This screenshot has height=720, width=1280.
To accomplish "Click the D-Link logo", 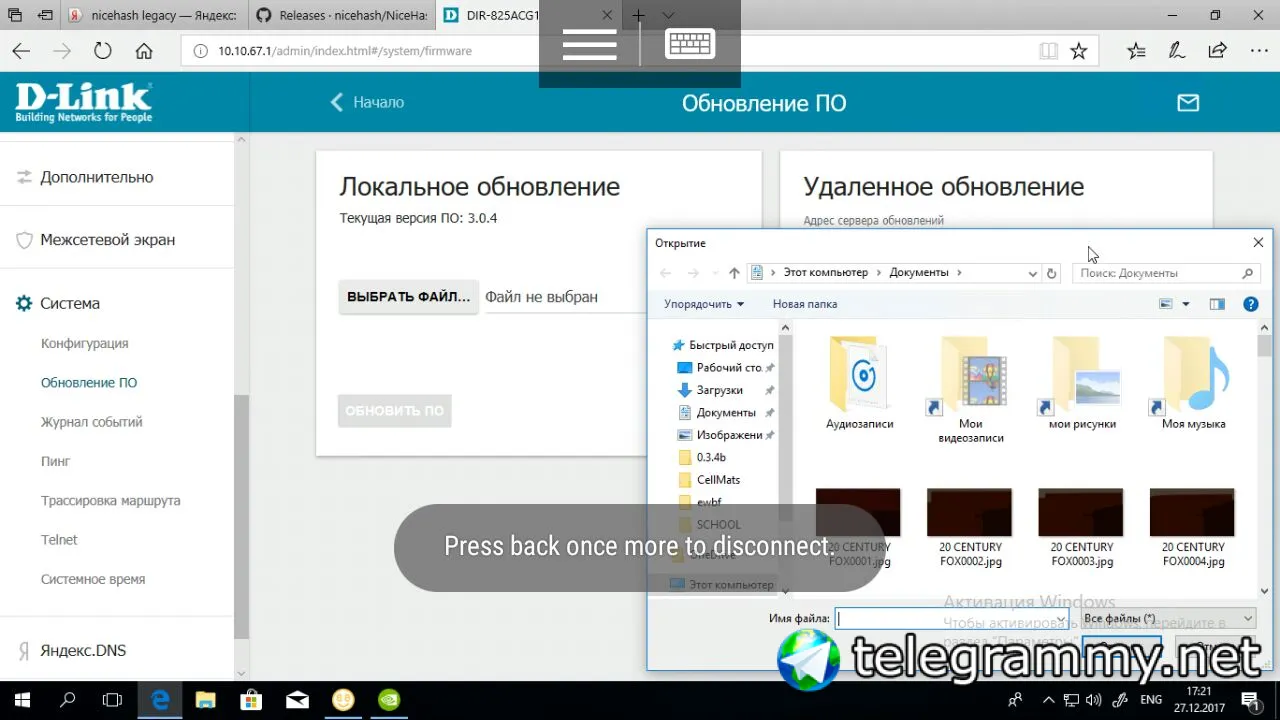I will 84,103.
